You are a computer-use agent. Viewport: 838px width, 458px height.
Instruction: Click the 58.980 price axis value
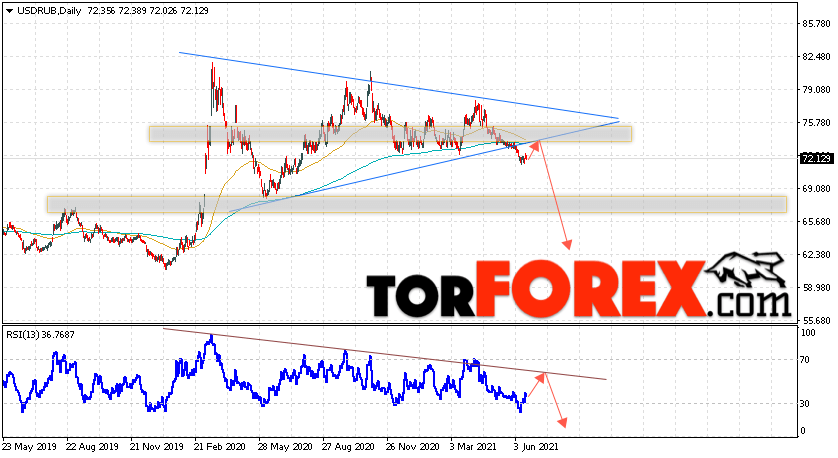(x=816, y=288)
